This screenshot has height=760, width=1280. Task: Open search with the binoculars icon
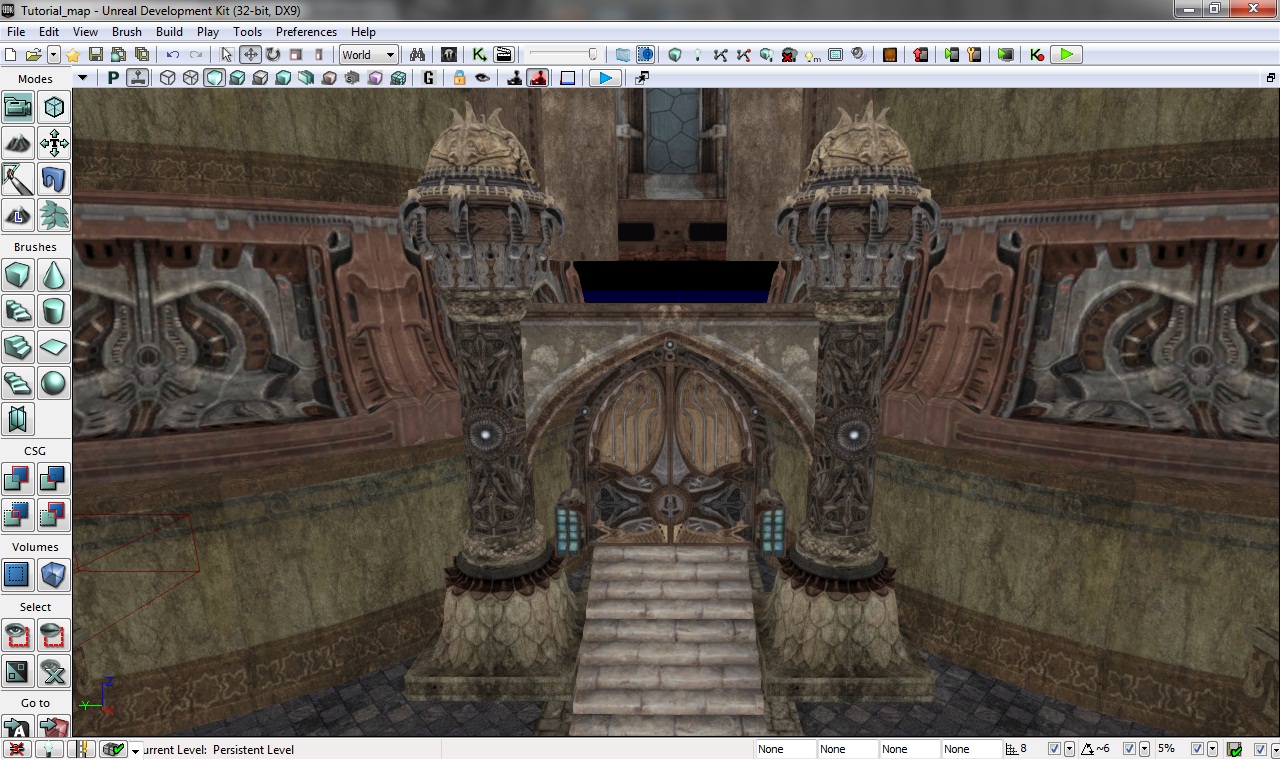coord(417,55)
